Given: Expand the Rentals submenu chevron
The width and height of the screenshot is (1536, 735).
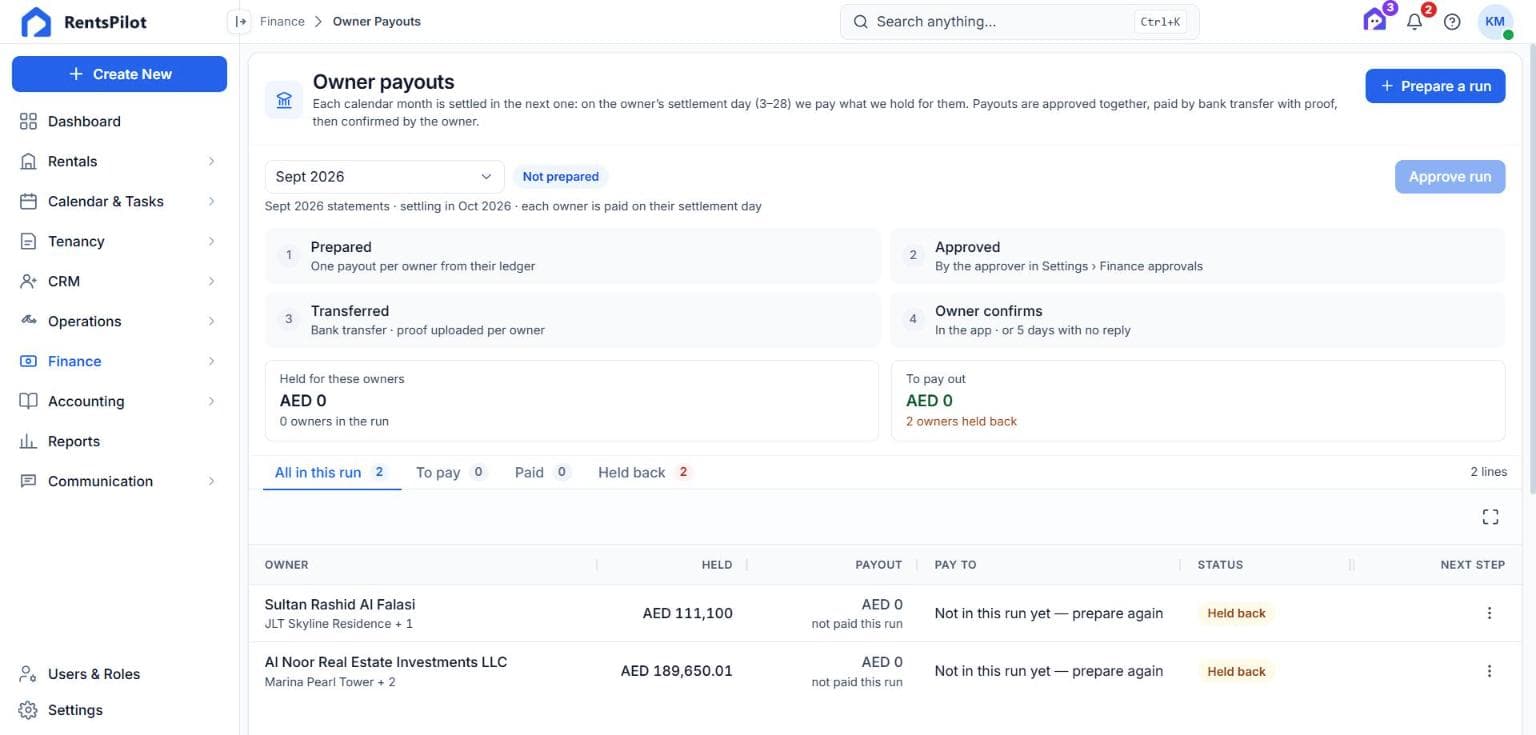Looking at the screenshot, I should click(211, 161).
